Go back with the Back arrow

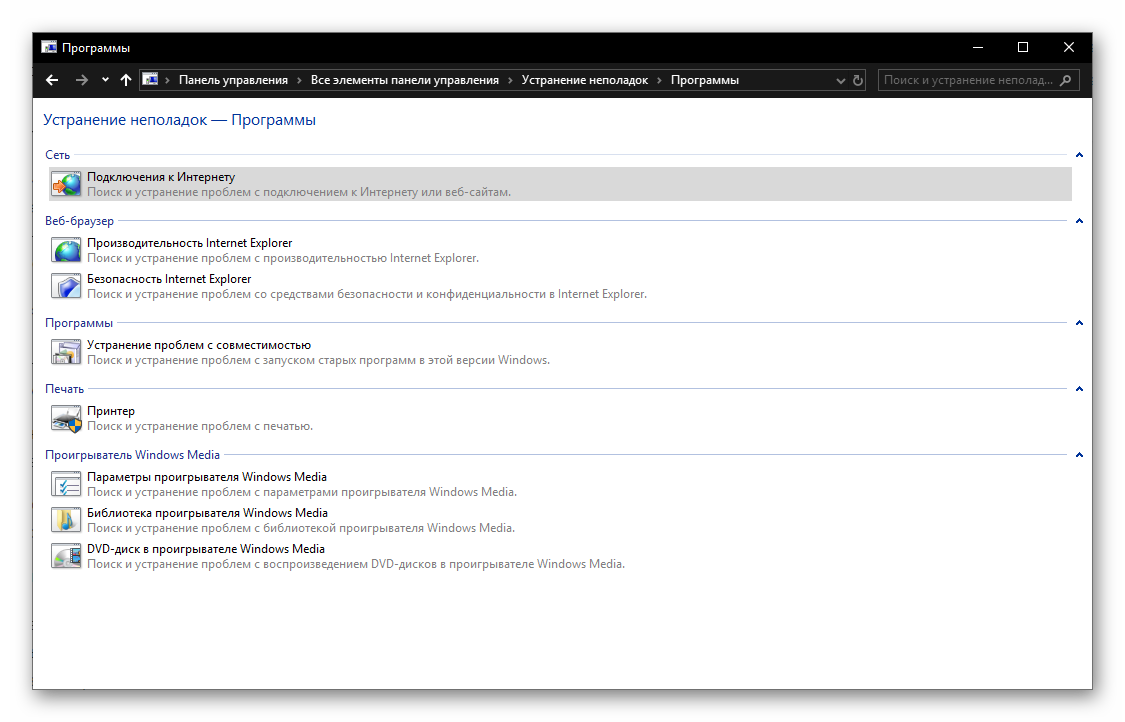click(x=52, y=80)
